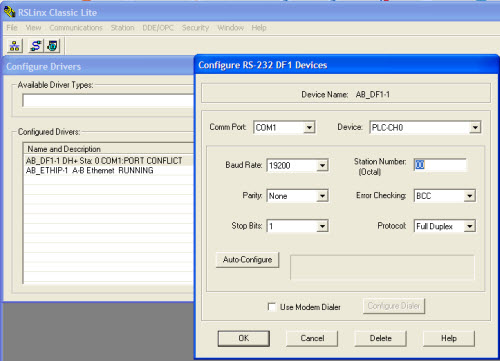Click the Driver Diagnostics toolbar icon

click(x=53, y=46)
